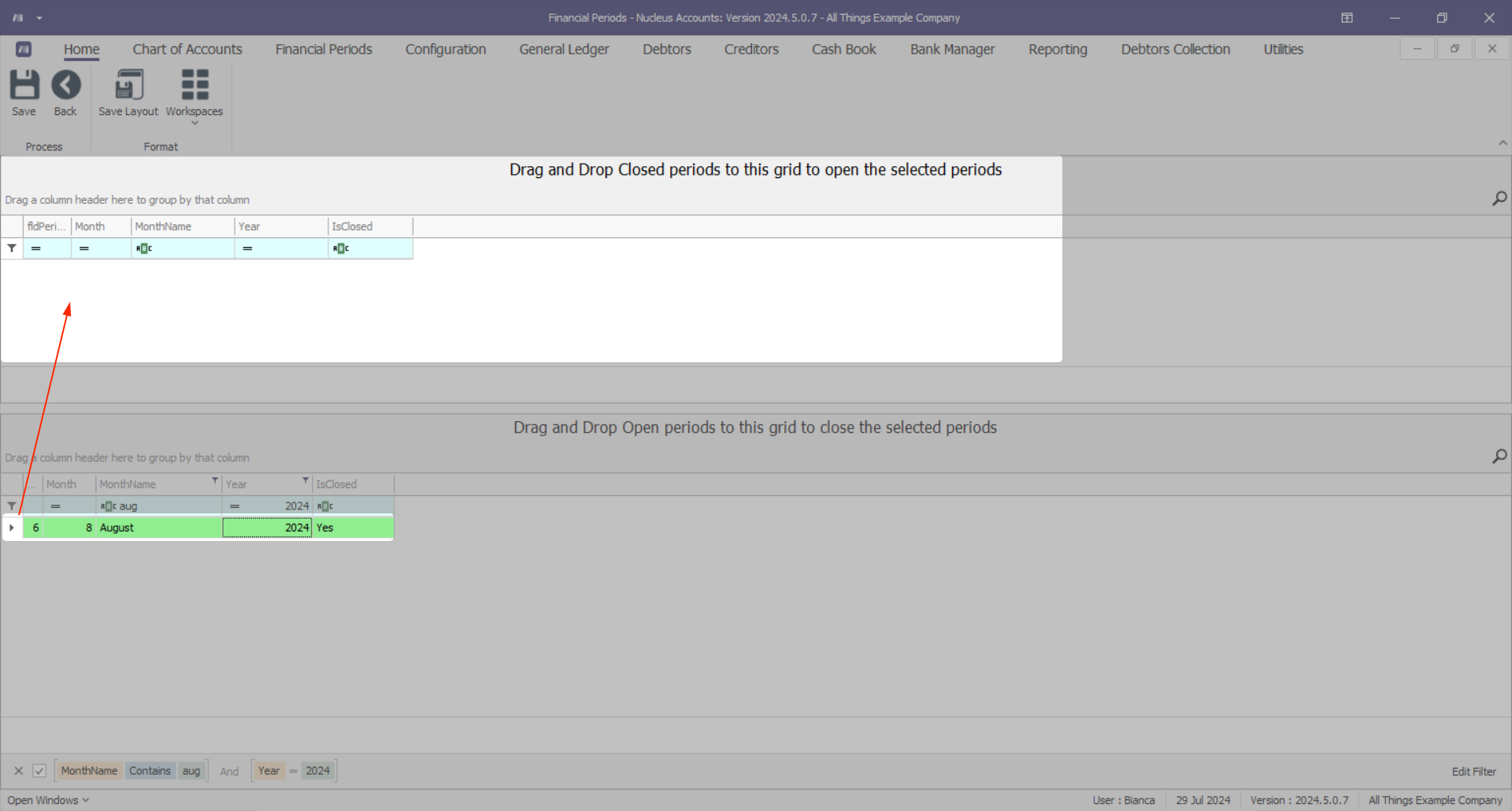1512x811 pixels.
Task: Select the August month name cell
Action: (159, 528)
